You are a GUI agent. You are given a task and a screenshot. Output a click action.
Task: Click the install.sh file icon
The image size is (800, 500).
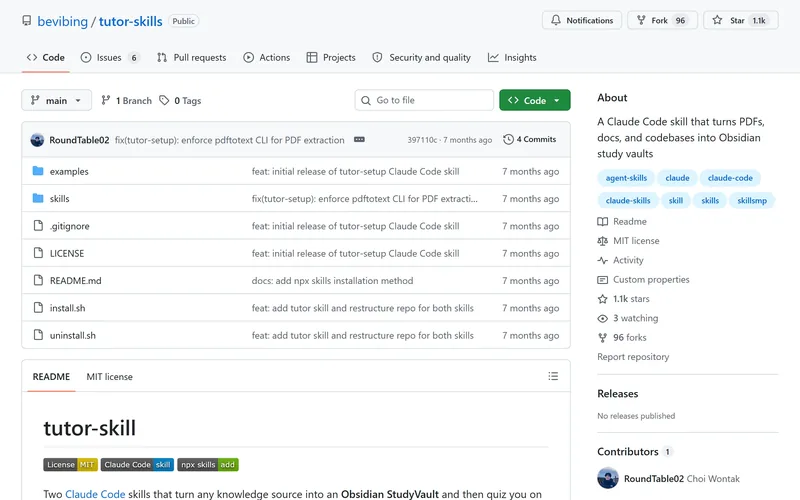[x=38, y=307]
